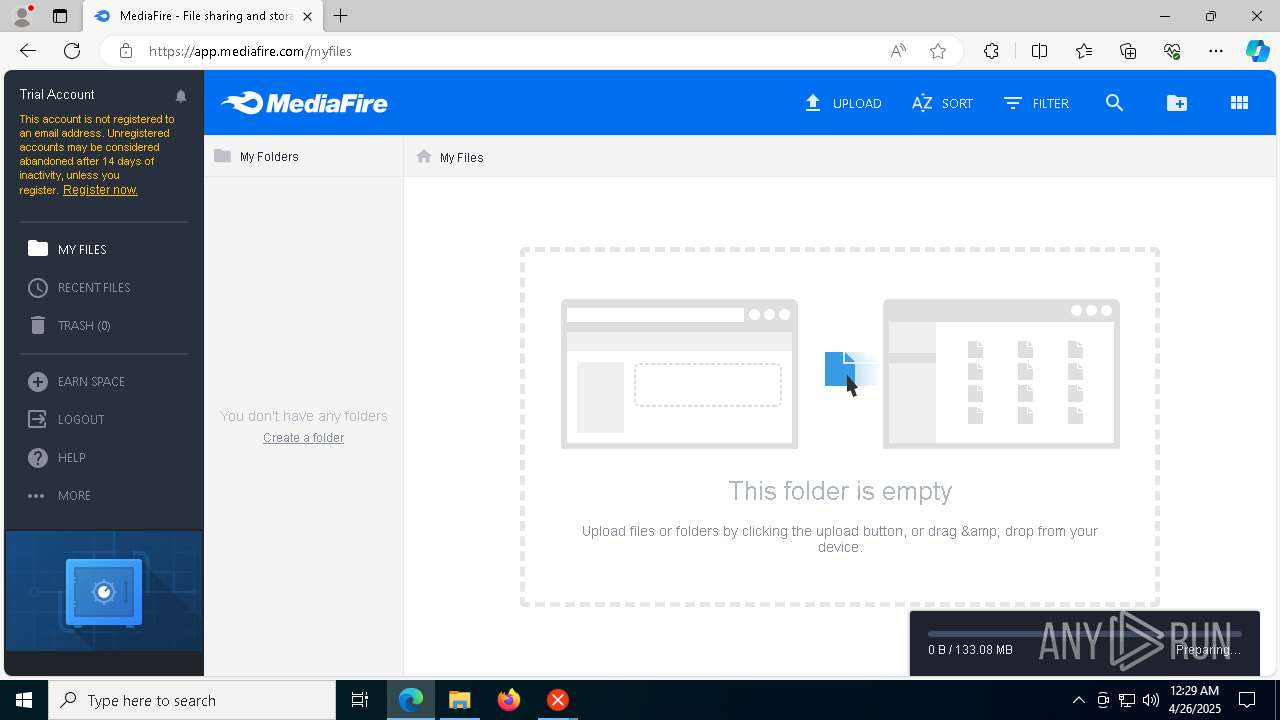Click the 'Create a folder' link
Image resolution: width=1280 pixels, height=720 pixels.
303,438
